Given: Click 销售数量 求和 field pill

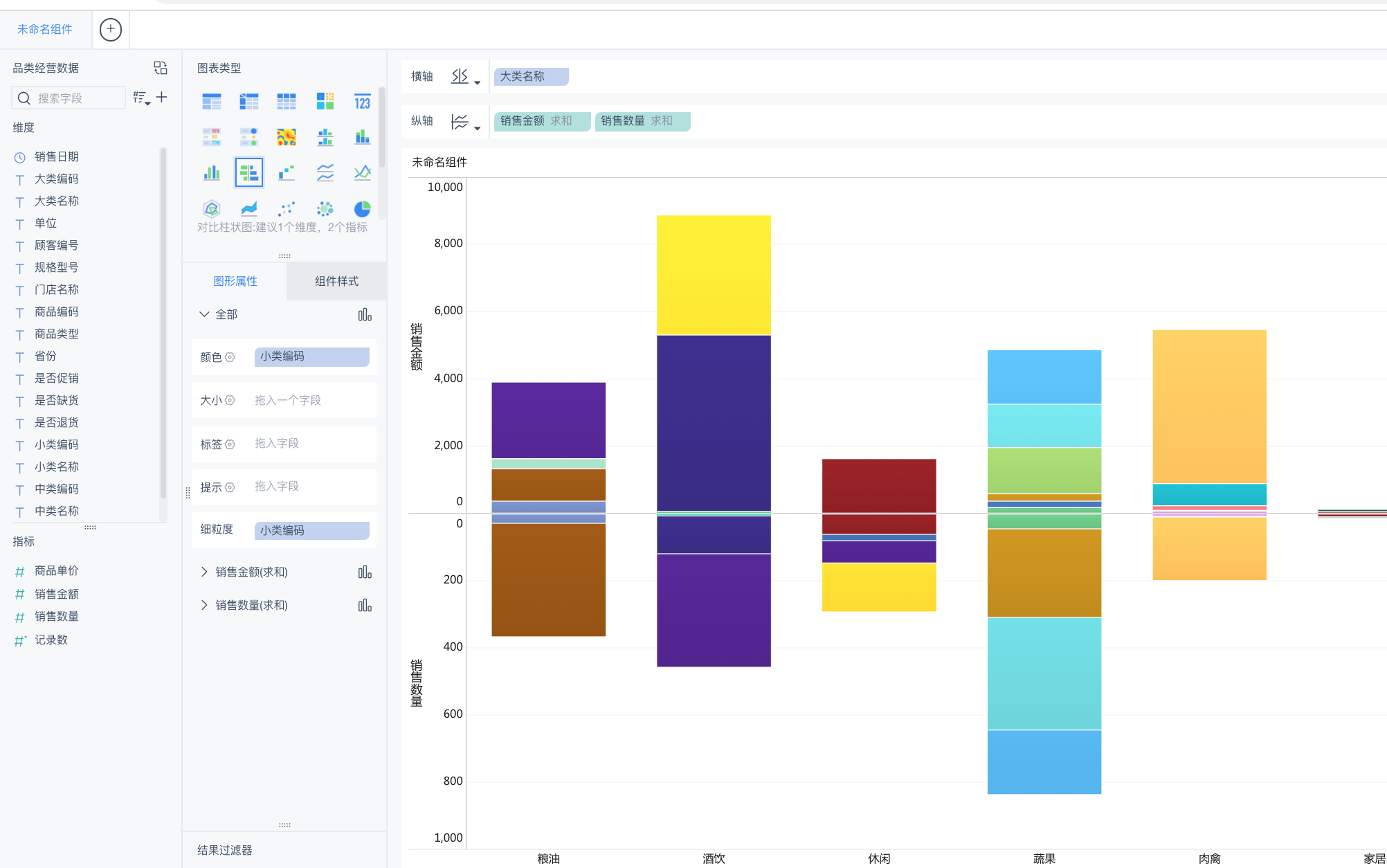Looking at the screenshot, I should tap(643, 121).
